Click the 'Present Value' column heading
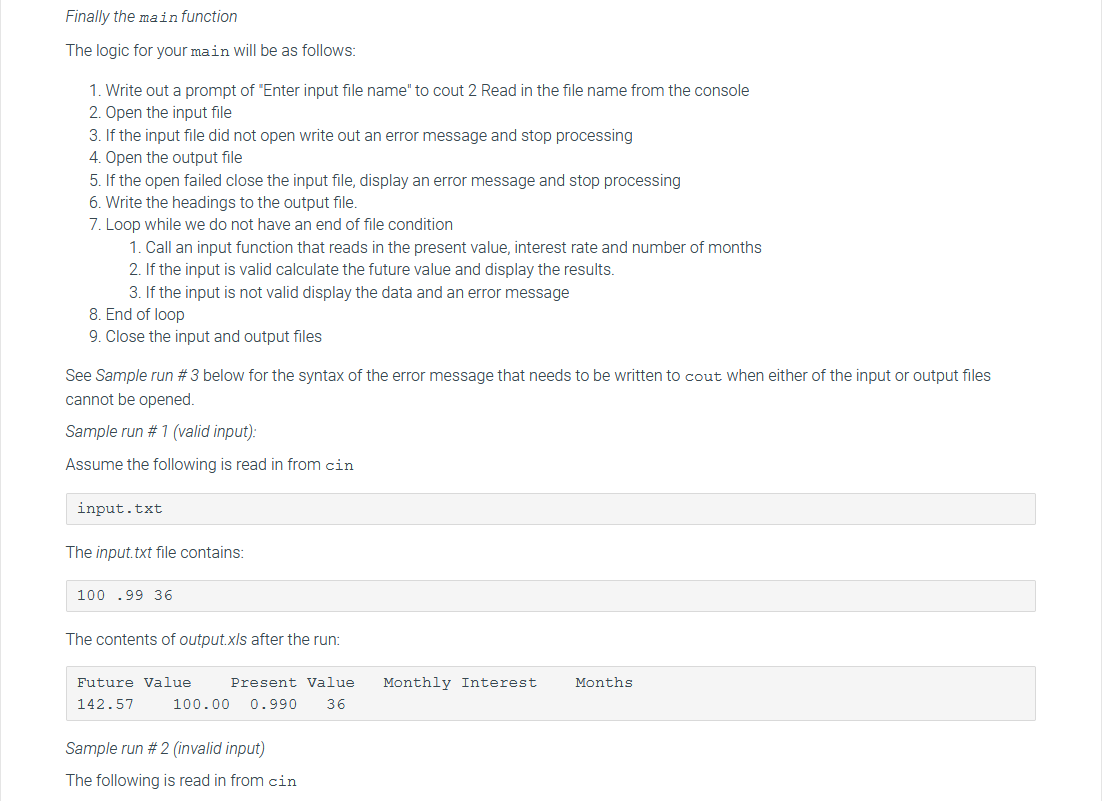The image size is (1102, 801). tap(292, 682)
